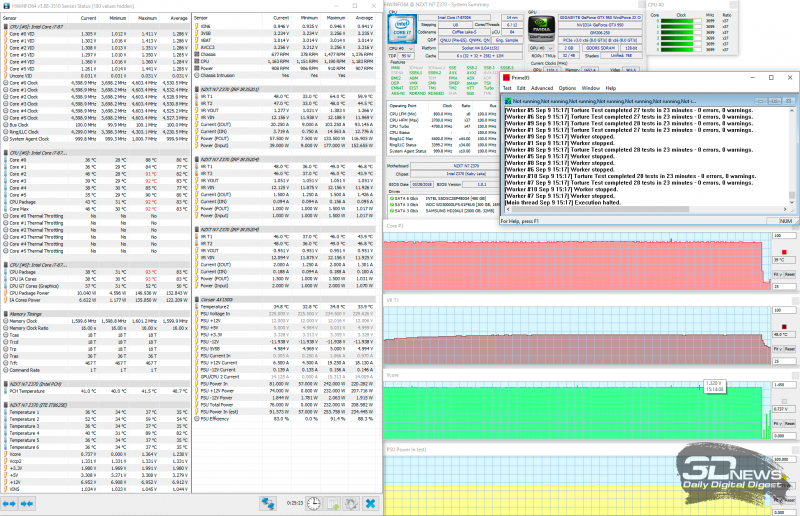Click Fit y on the VR T1 graph
Viewport: 800px width, 516px height.
pos(777,349)
